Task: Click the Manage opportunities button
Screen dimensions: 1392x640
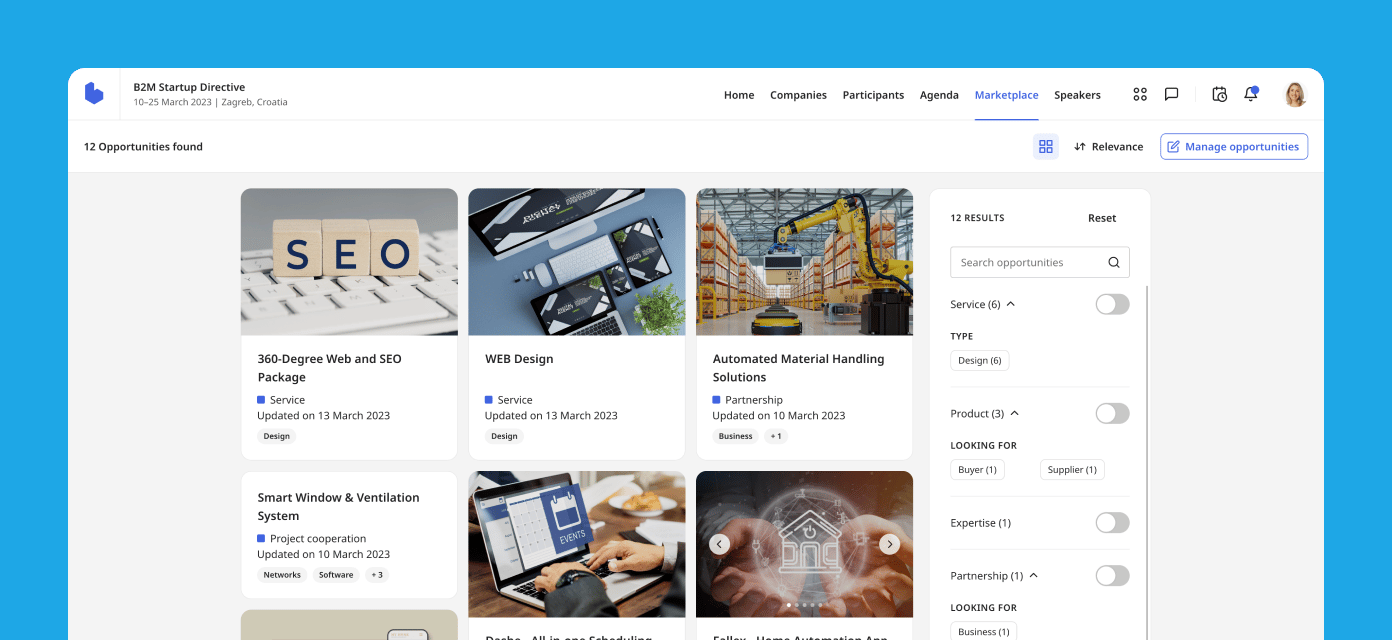Action: [1234, 147]
